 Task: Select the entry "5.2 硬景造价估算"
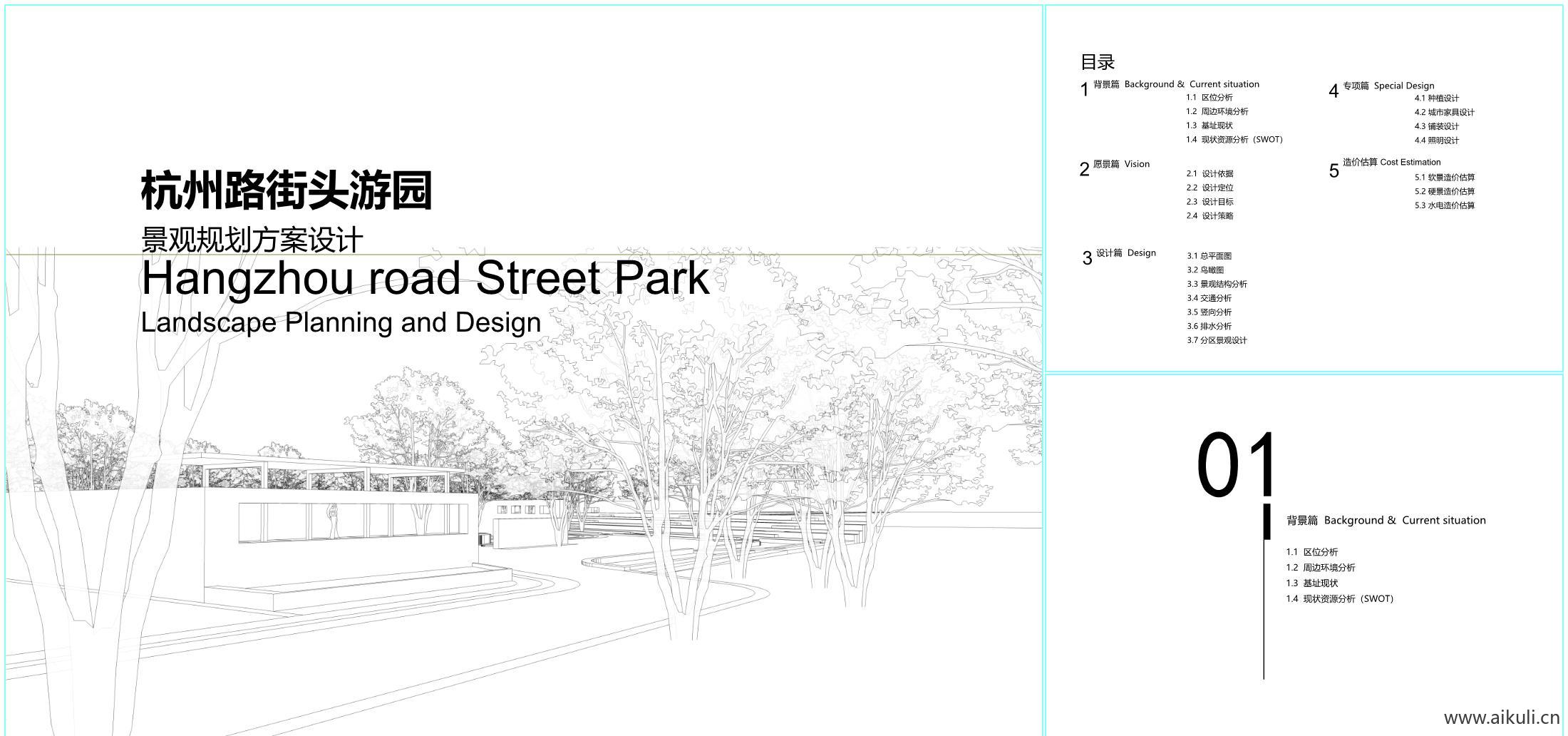(x=1444, y=191)
